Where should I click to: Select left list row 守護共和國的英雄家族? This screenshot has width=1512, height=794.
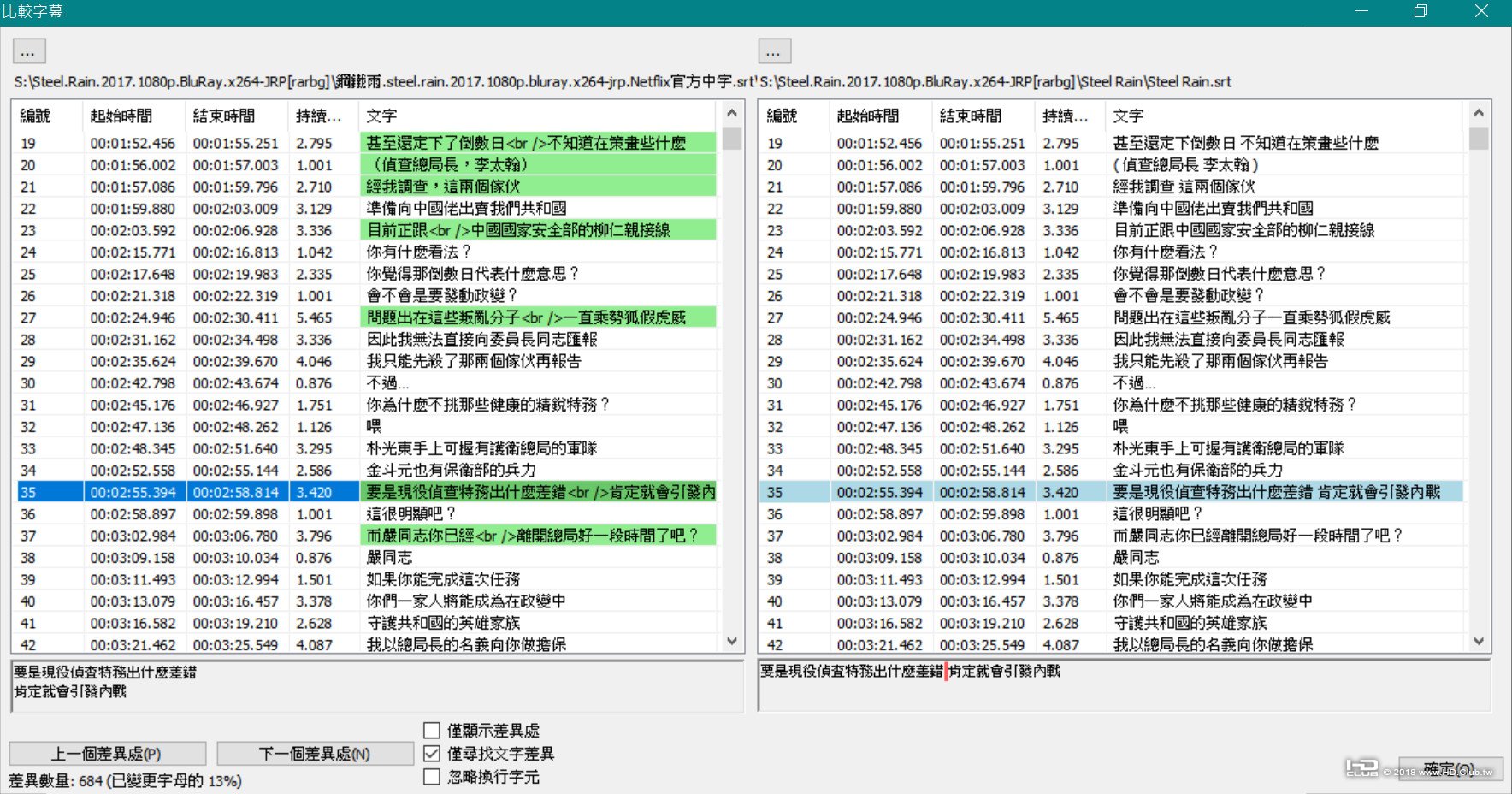click(x=365, y=623)
